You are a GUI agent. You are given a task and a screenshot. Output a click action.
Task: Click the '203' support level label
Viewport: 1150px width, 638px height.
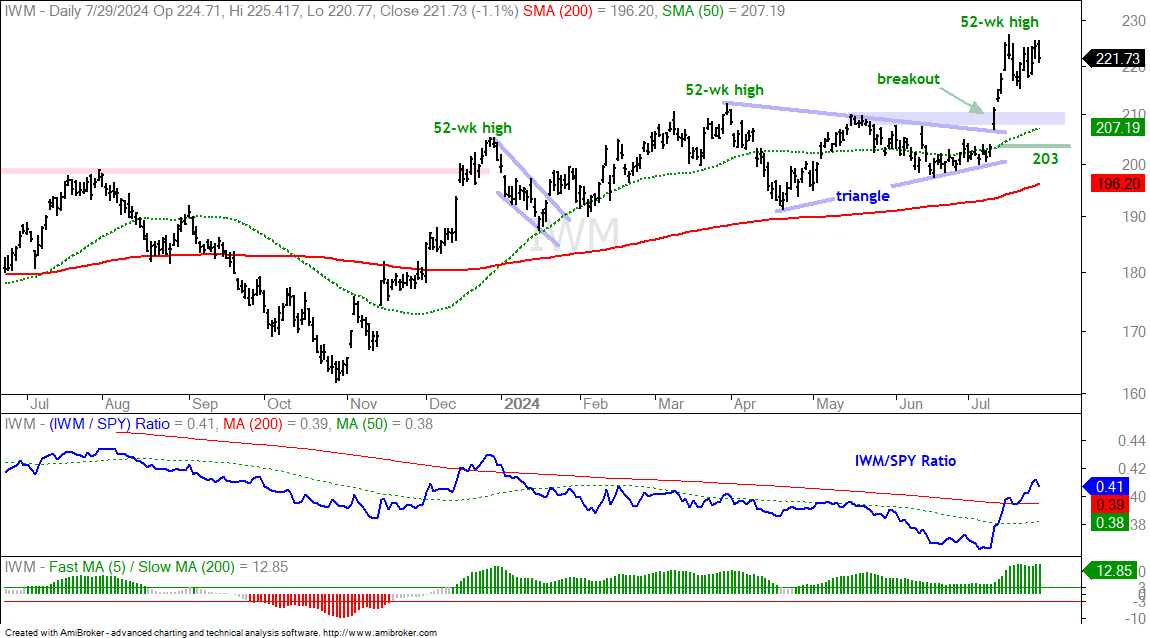point(1045,158)
